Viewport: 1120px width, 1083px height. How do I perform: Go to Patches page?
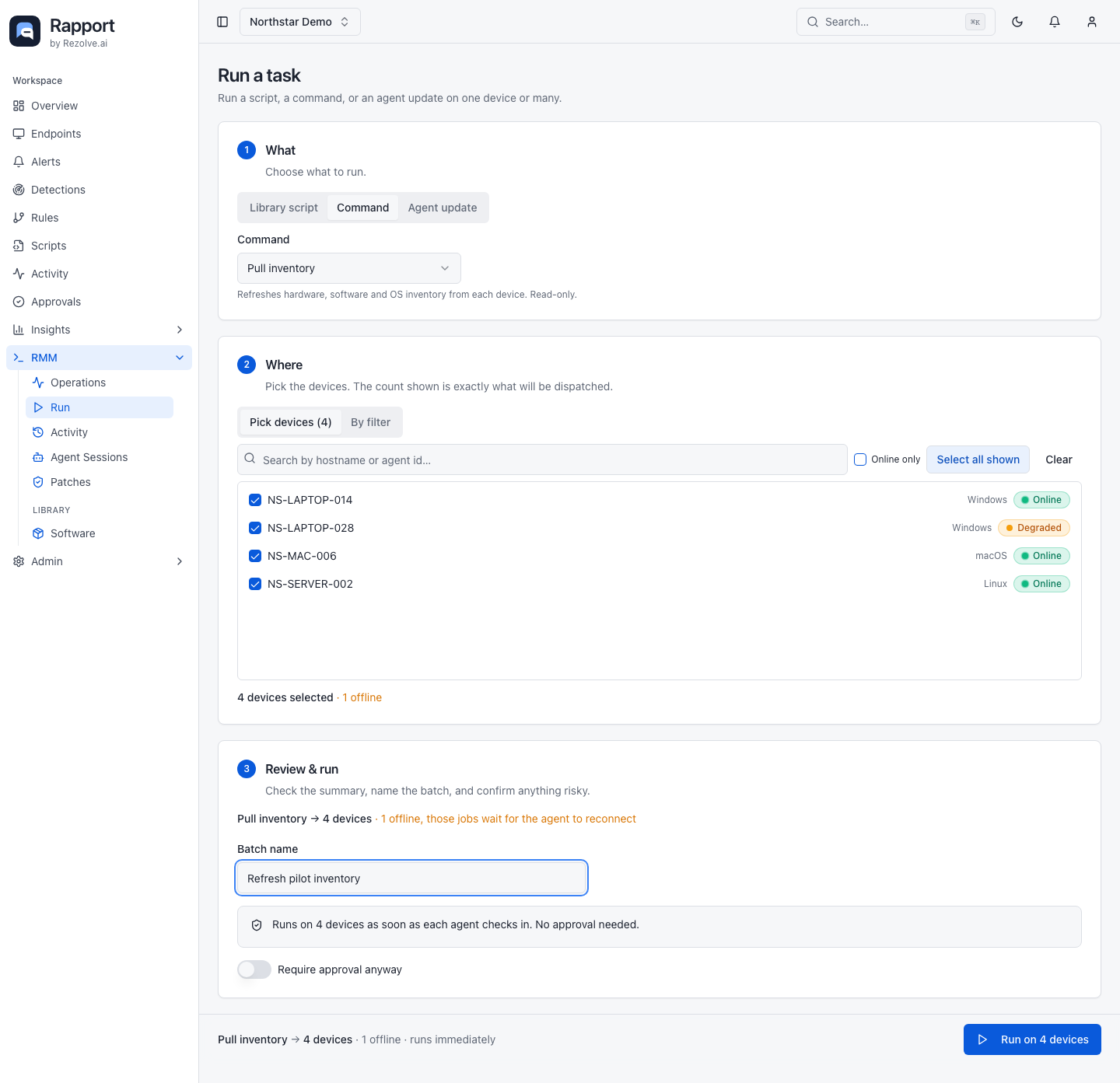[x=100, y=482]
